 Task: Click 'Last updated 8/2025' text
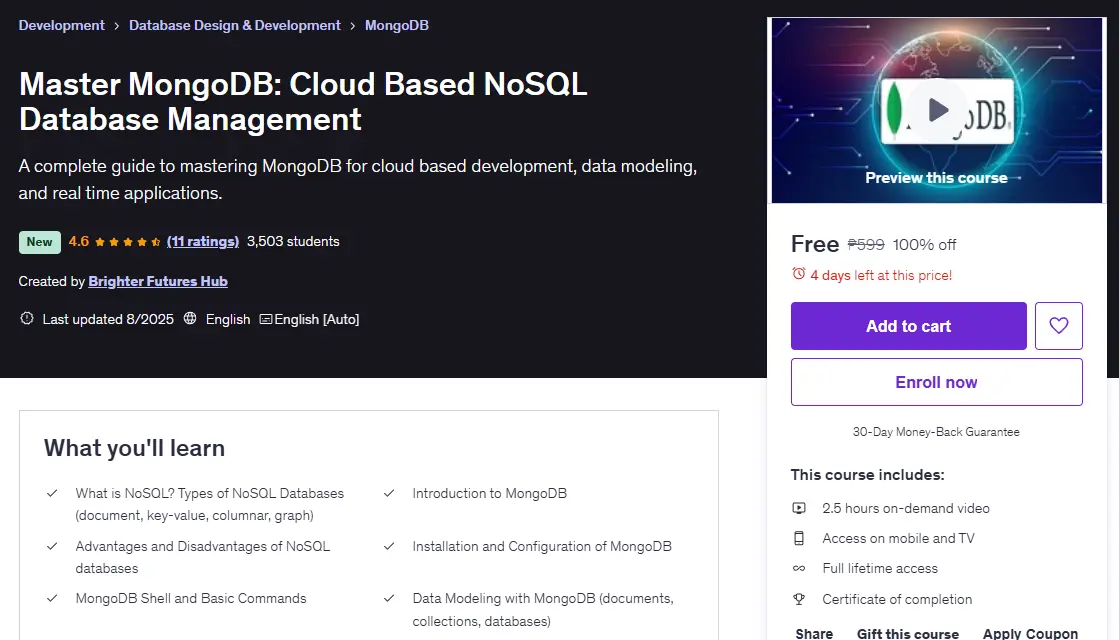(x=108, y=319)
